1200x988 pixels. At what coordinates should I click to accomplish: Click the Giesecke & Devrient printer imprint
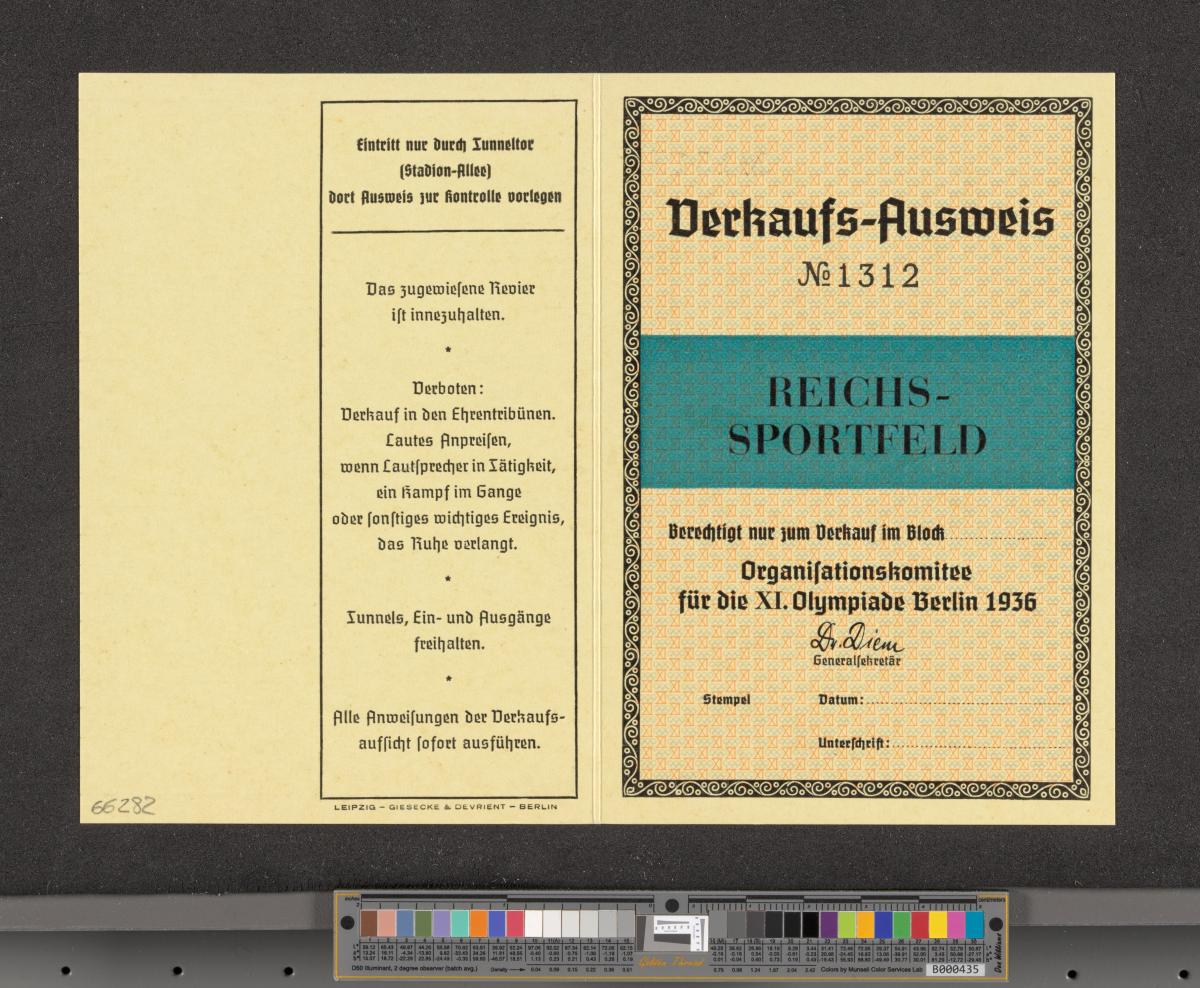coord(446,806)
